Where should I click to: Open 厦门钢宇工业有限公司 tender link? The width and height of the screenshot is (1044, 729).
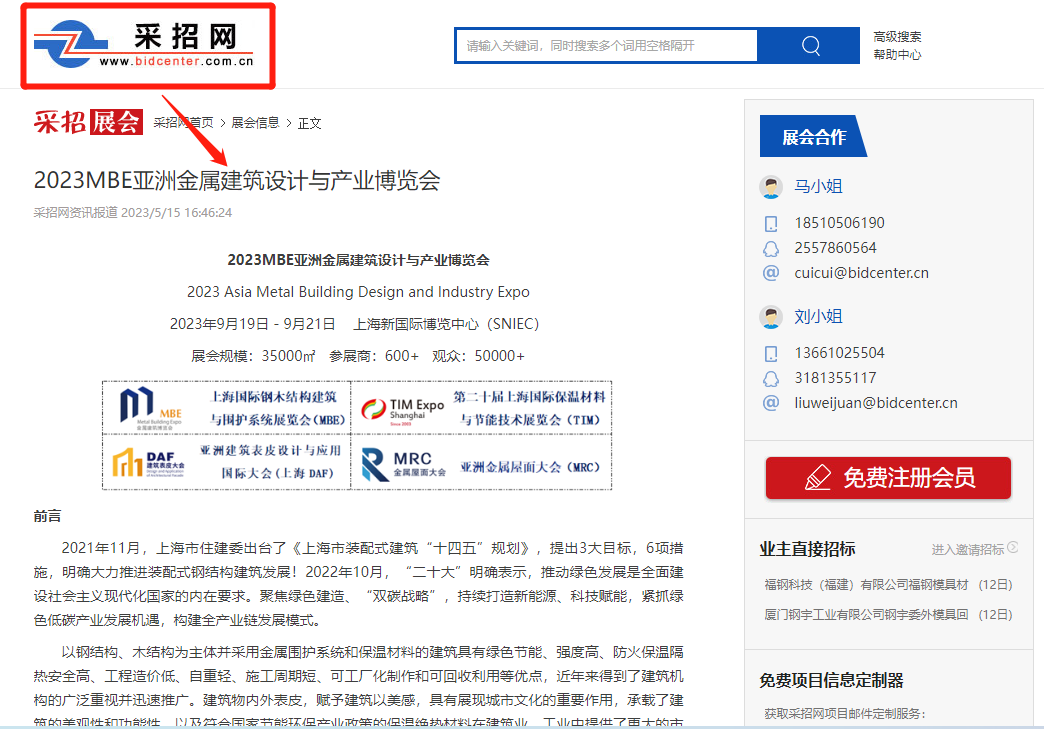coord(866,614)
